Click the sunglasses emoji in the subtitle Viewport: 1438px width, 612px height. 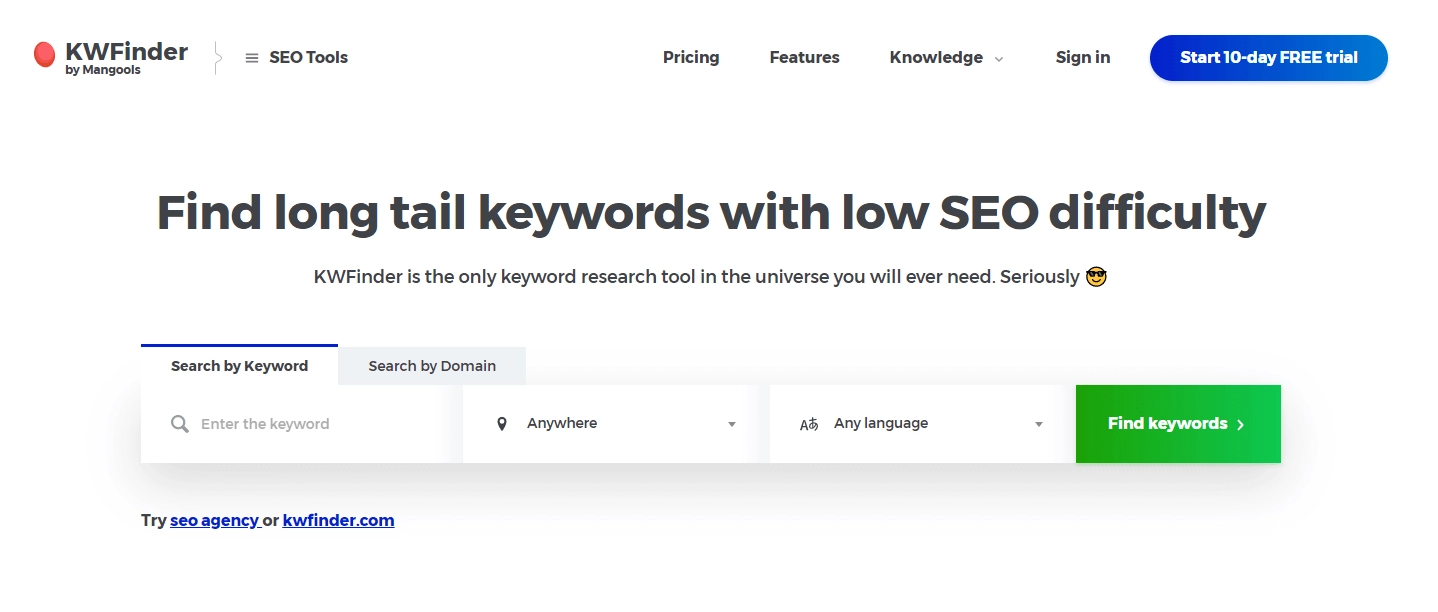click(x=1096, y=277)
